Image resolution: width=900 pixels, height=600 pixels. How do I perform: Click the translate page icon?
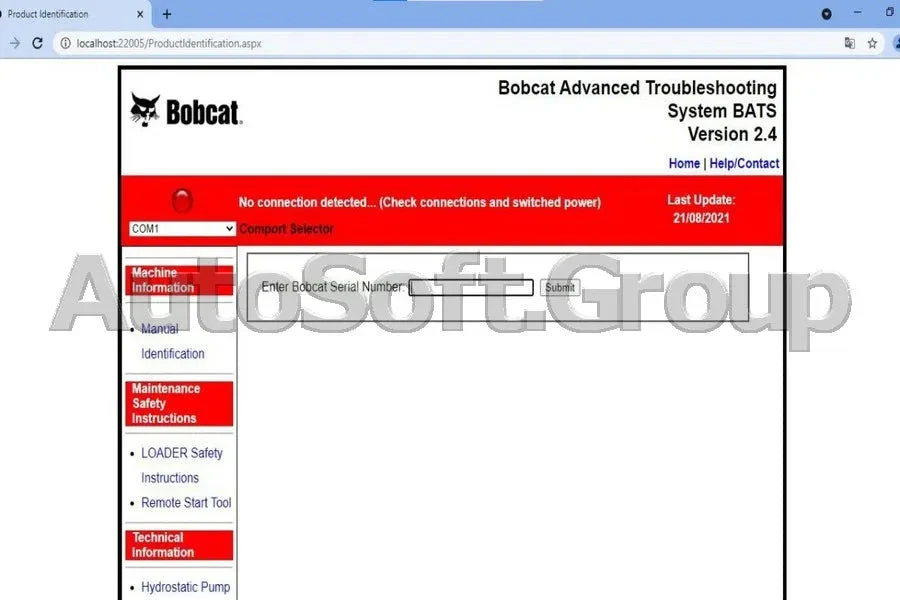(x=849, y=43)
